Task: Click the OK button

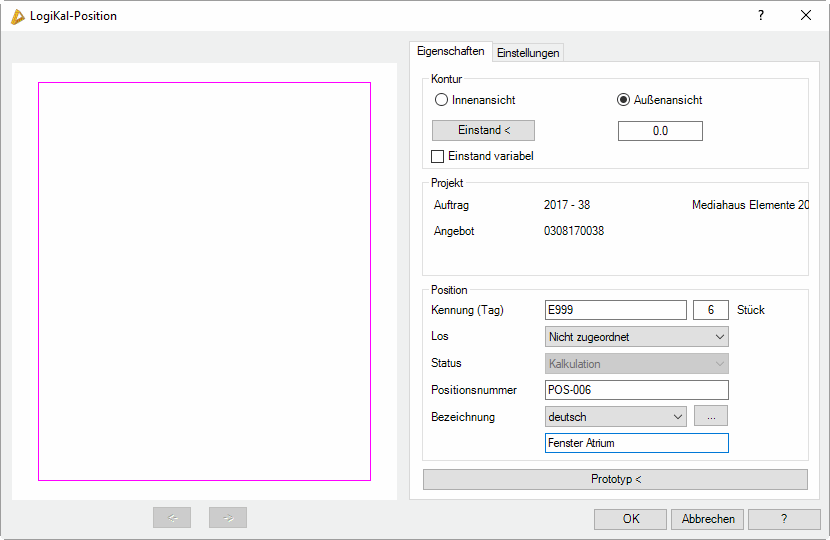Action: [x=630, y=519]
